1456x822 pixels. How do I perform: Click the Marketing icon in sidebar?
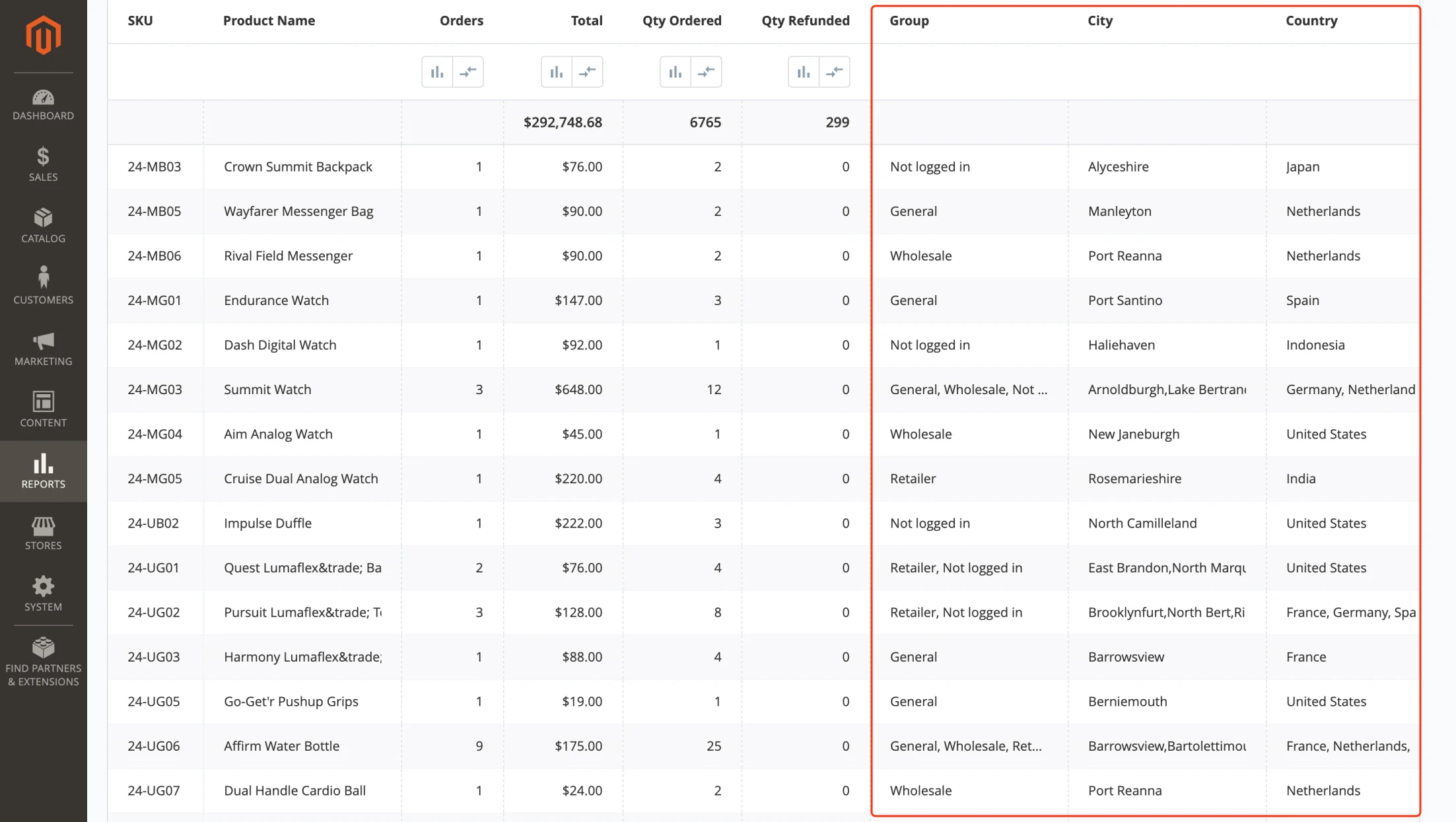[x=43, y=348]
